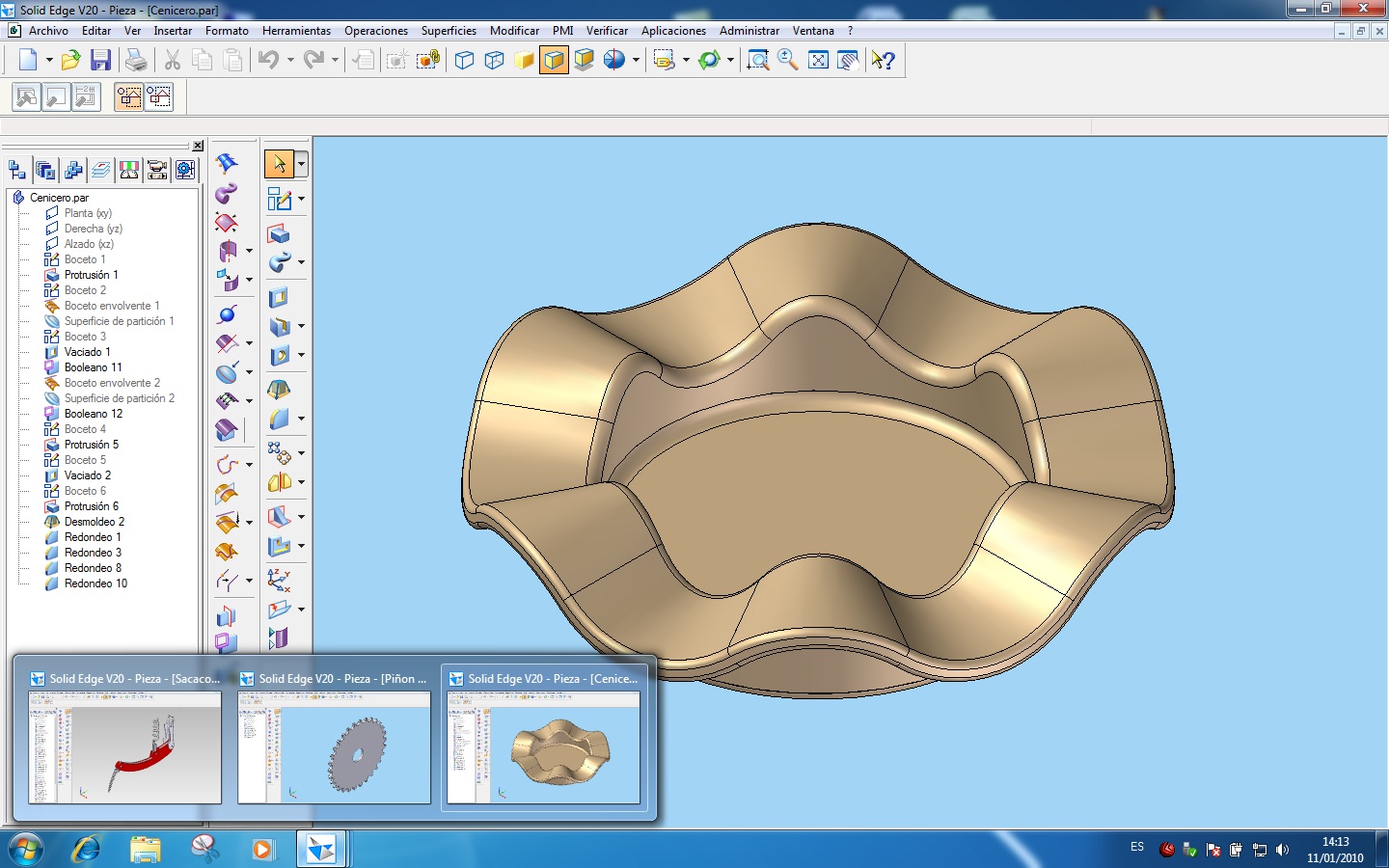Expand the Round tool flyout arrow
The image size is (1389, 868).
tap(301, 419)
